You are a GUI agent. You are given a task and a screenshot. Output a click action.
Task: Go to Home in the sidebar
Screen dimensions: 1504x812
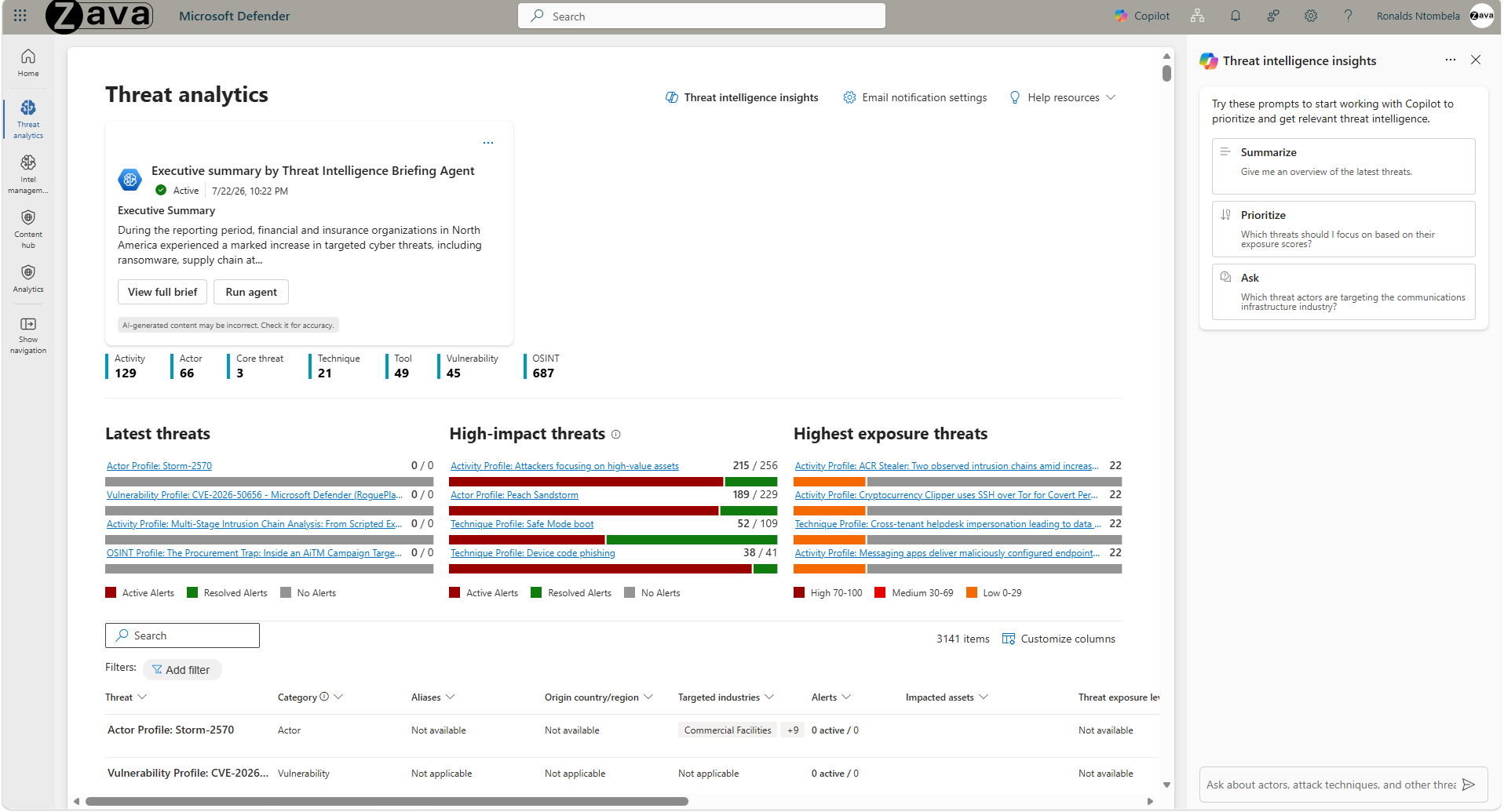(28, 63)
